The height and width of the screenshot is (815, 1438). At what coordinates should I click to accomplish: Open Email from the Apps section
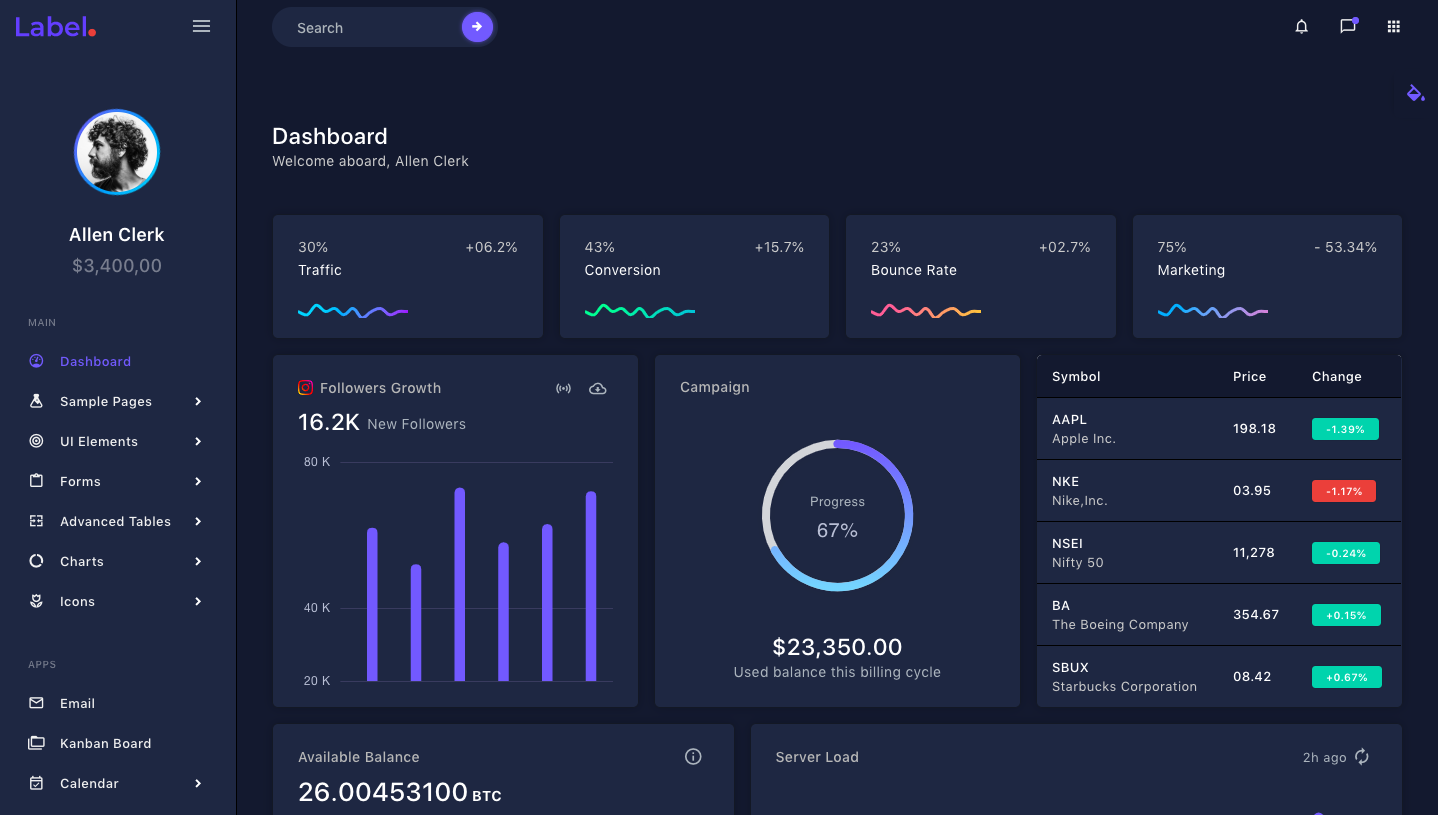tap(77, 703)
